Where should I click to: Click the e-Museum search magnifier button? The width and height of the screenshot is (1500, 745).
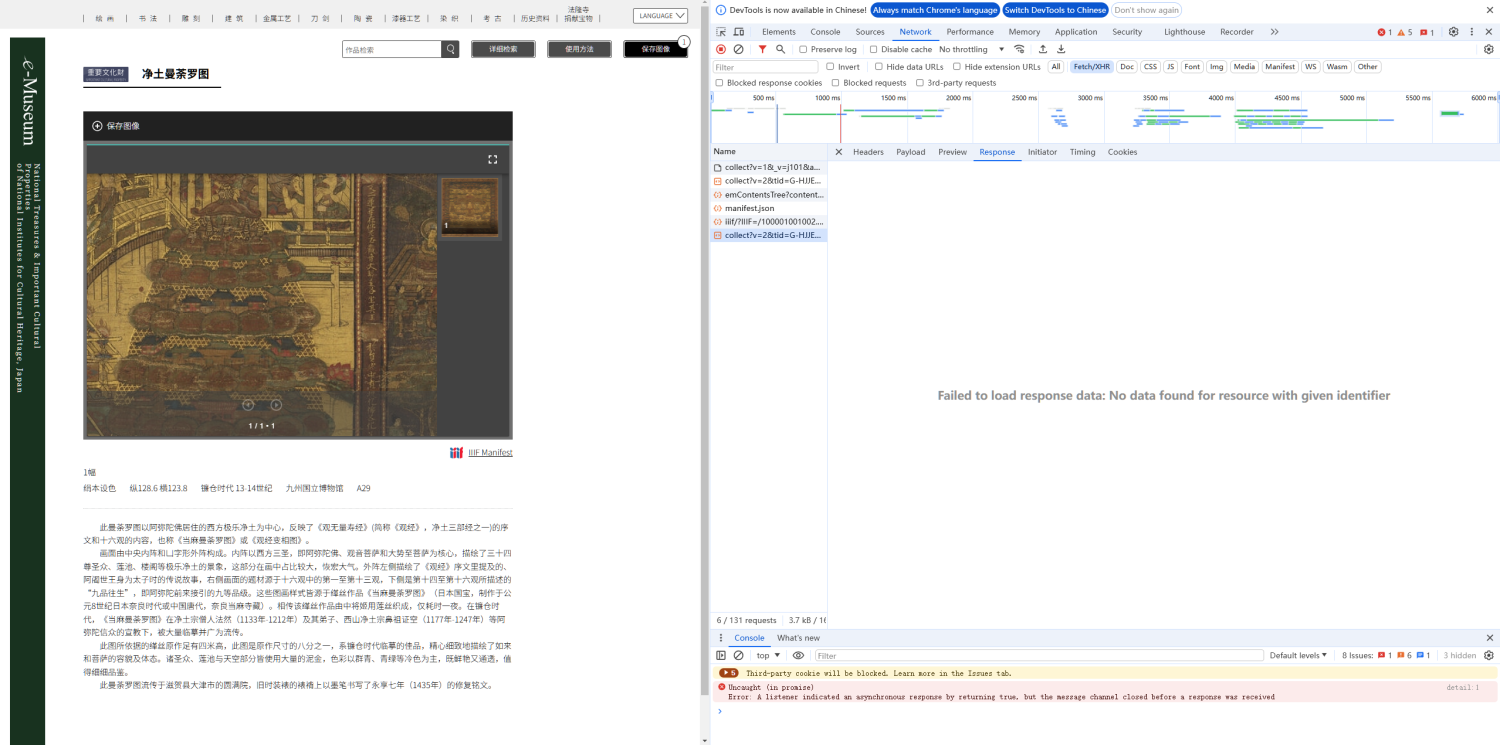451,49
